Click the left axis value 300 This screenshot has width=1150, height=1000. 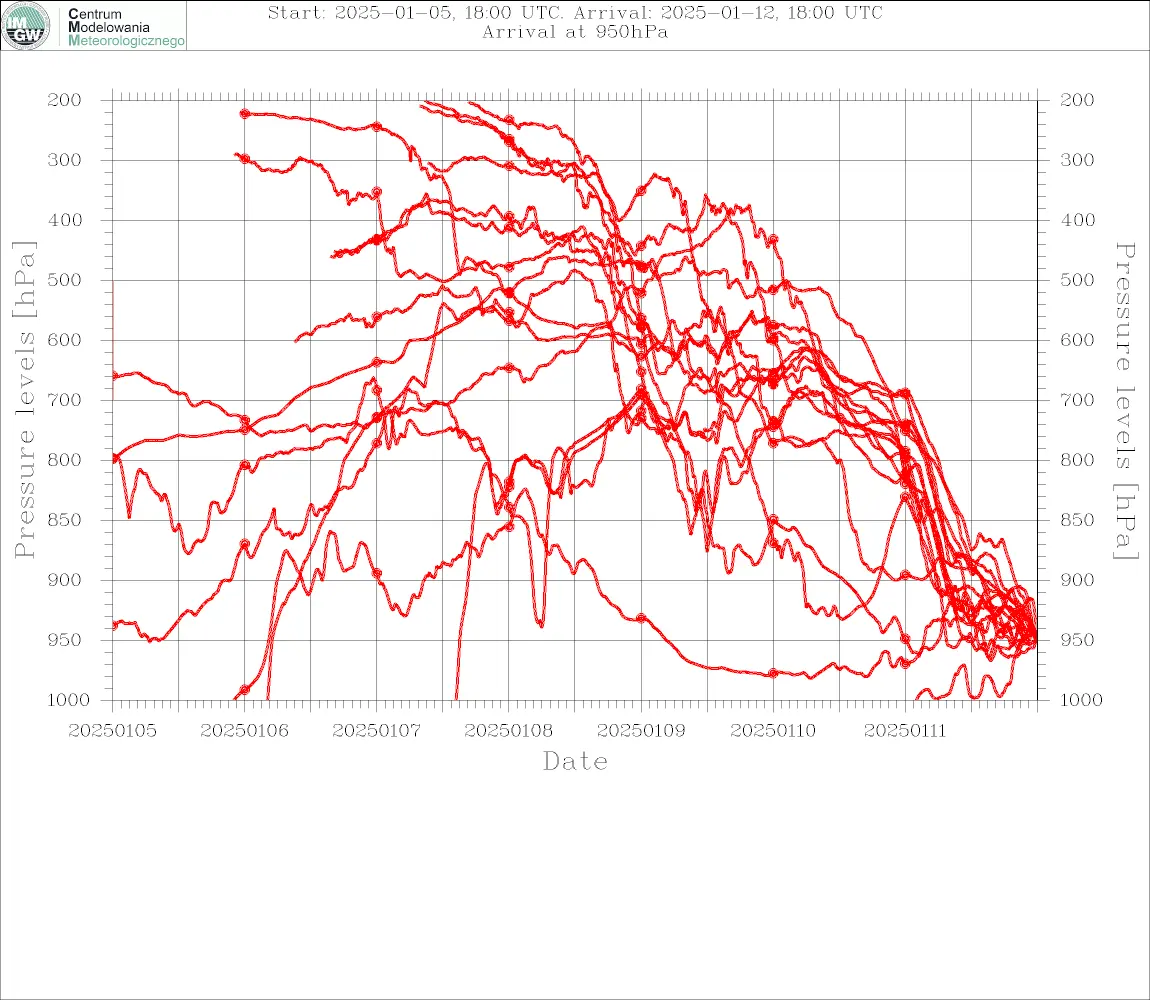65,160
